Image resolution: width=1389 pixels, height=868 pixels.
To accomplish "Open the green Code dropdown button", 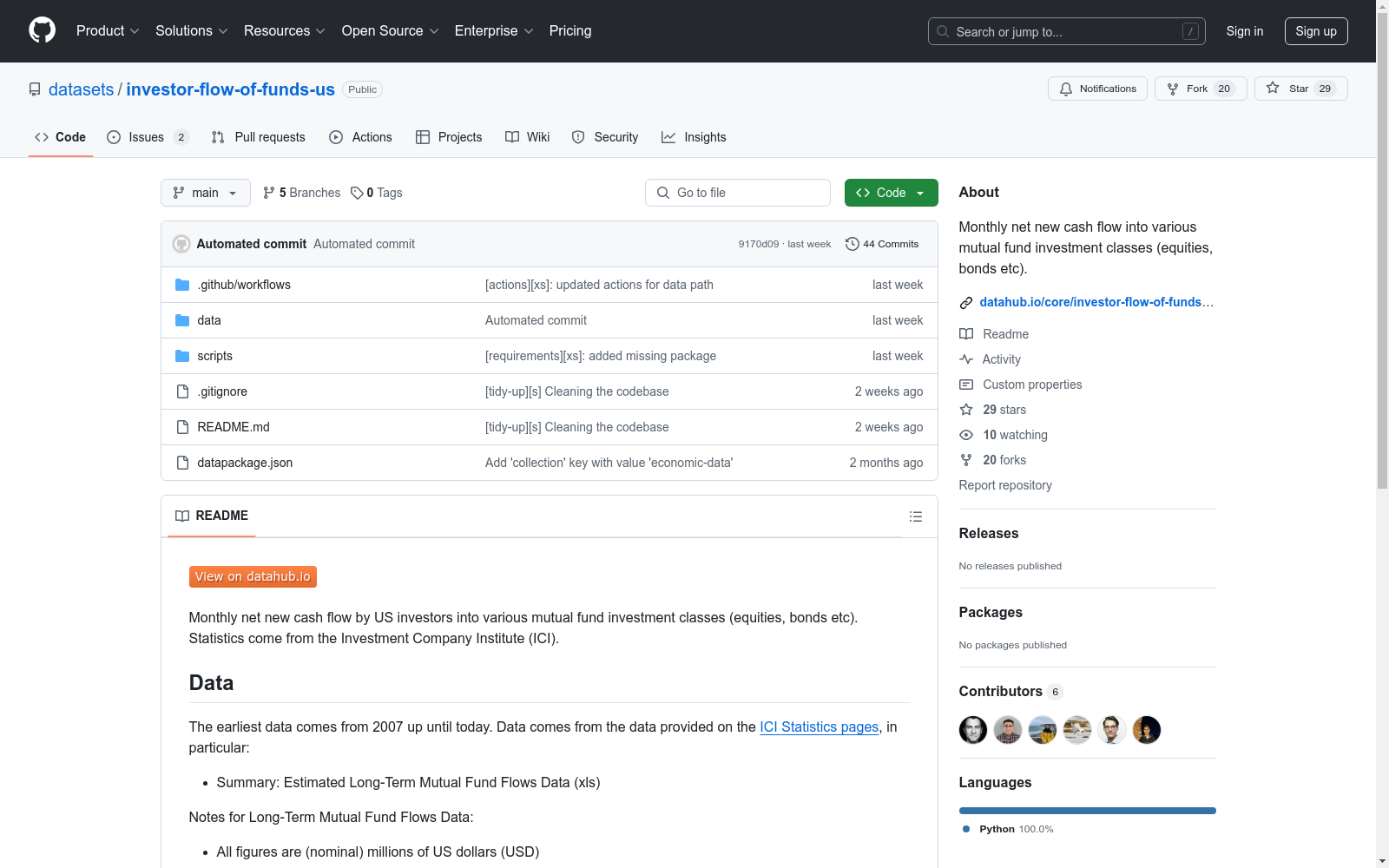I will (892, 193).
